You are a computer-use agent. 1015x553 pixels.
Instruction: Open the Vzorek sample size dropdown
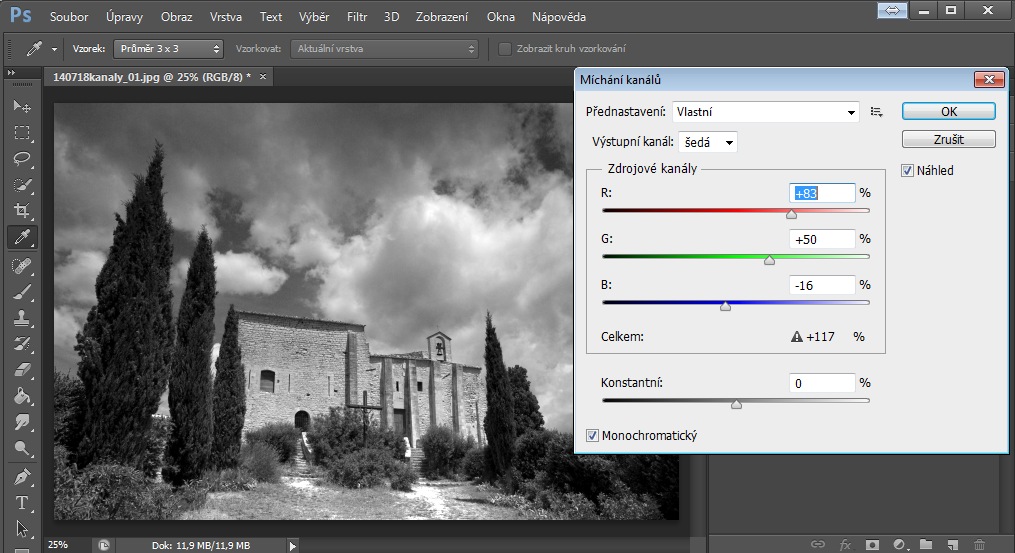coord(168,49)
